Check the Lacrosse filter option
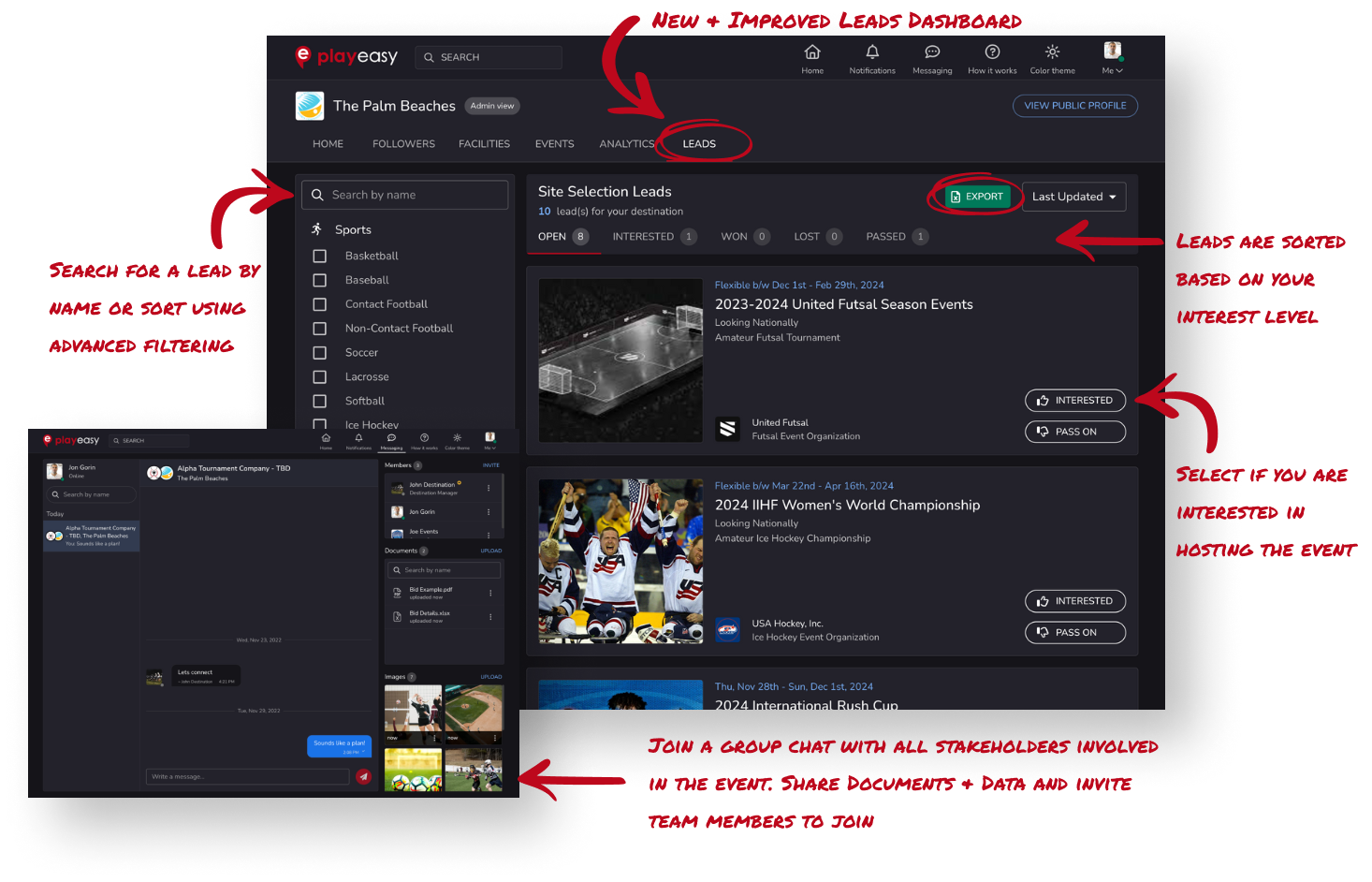The height and width of the screenshot is (882, 1372). tap(319, 376)
